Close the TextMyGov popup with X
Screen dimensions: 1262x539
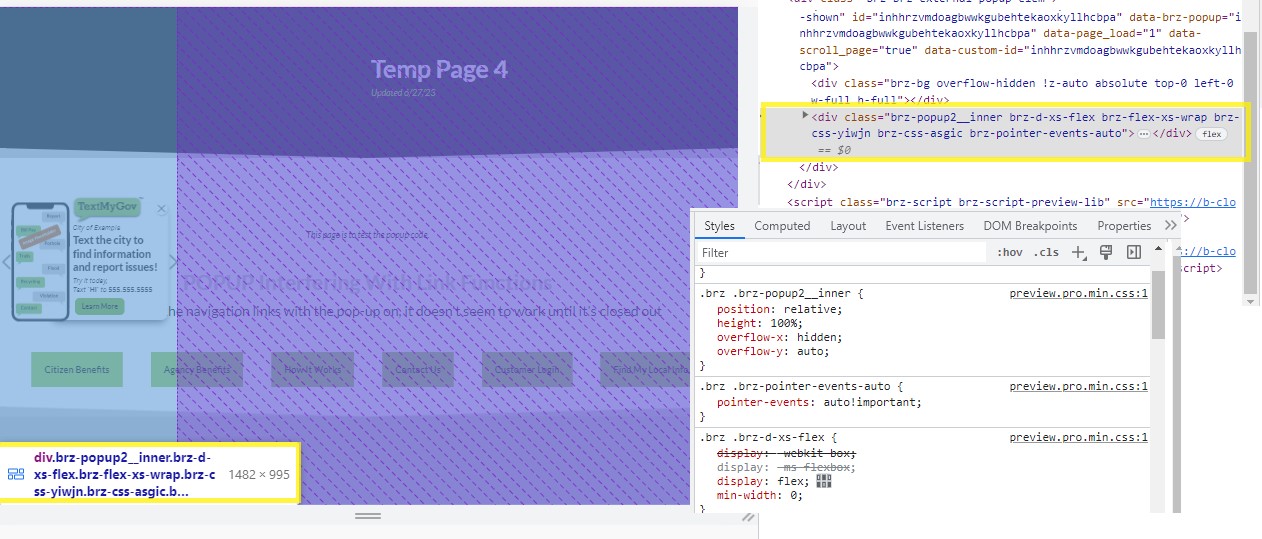(162, 209)
